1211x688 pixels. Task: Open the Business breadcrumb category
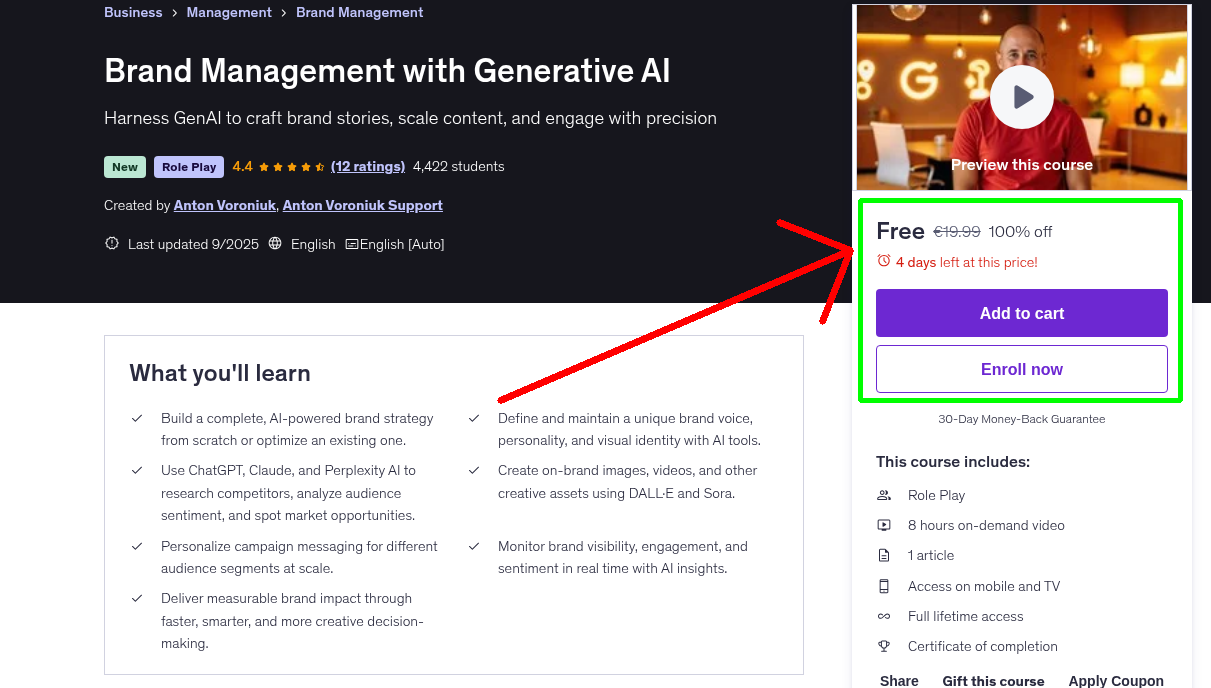coord(133,12)
